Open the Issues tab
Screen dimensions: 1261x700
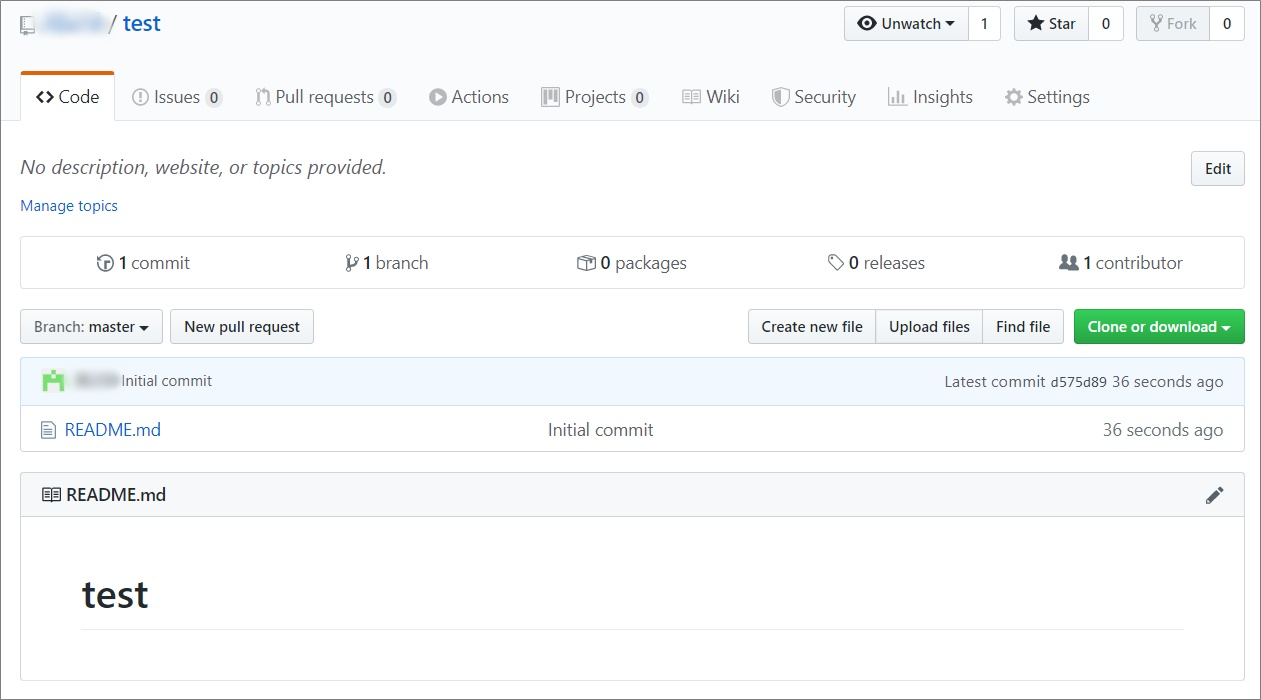[x=177, y=97]
